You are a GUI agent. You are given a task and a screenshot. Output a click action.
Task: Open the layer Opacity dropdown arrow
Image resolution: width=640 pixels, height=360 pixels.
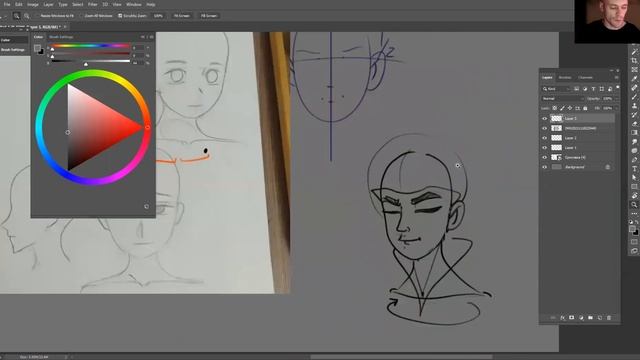tap(616, 98)
